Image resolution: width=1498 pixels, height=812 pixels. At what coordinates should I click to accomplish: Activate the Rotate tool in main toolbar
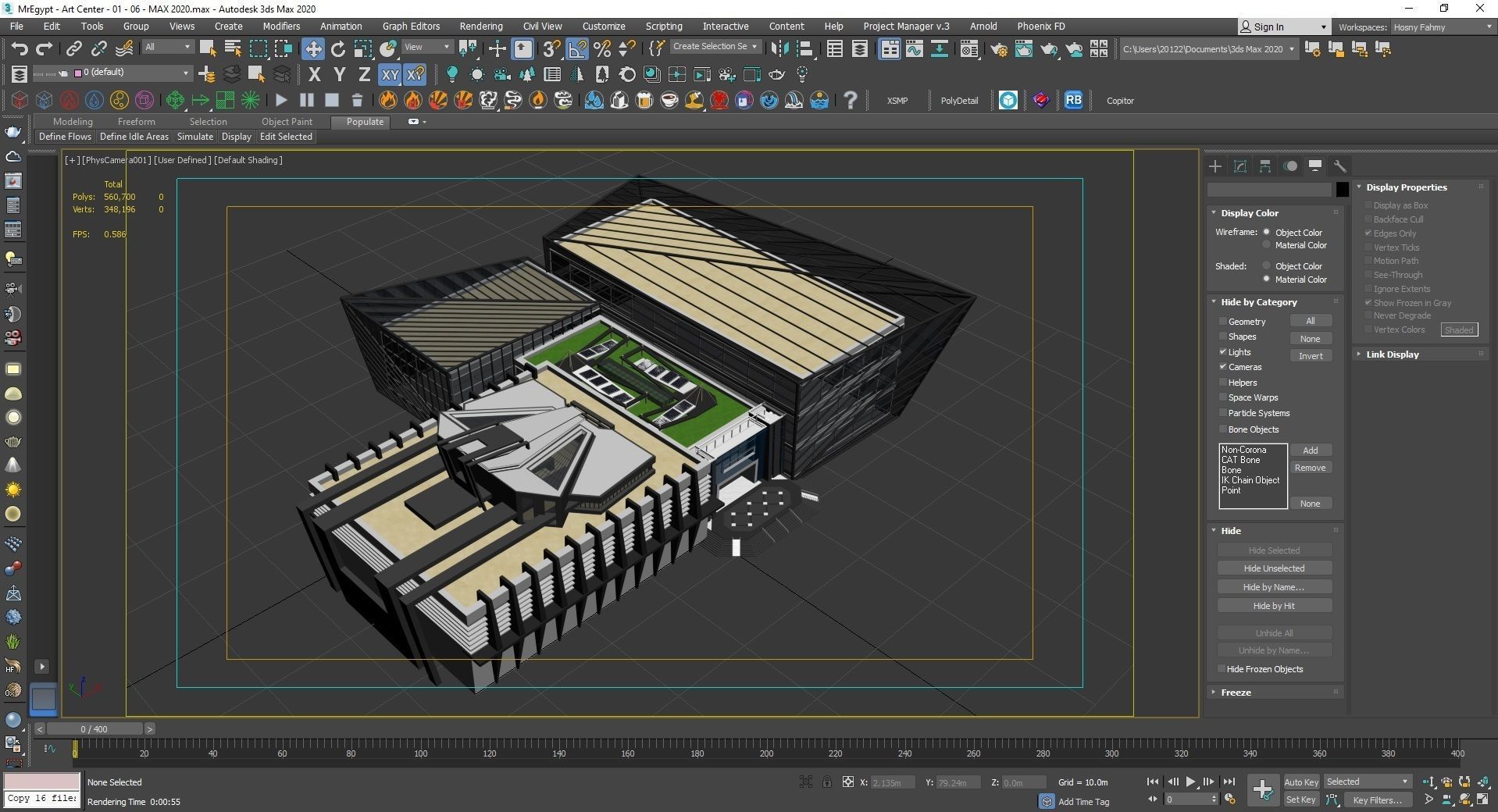(x=337, y=49)
